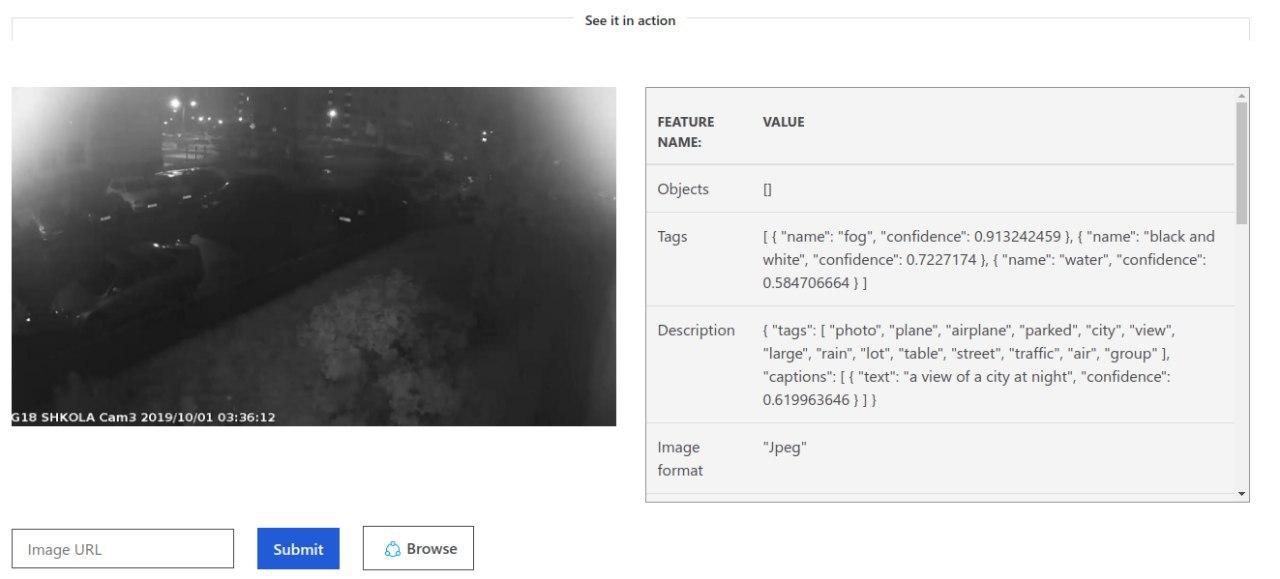
Task: Click the night camera feed image
Action: coord(314,255)
